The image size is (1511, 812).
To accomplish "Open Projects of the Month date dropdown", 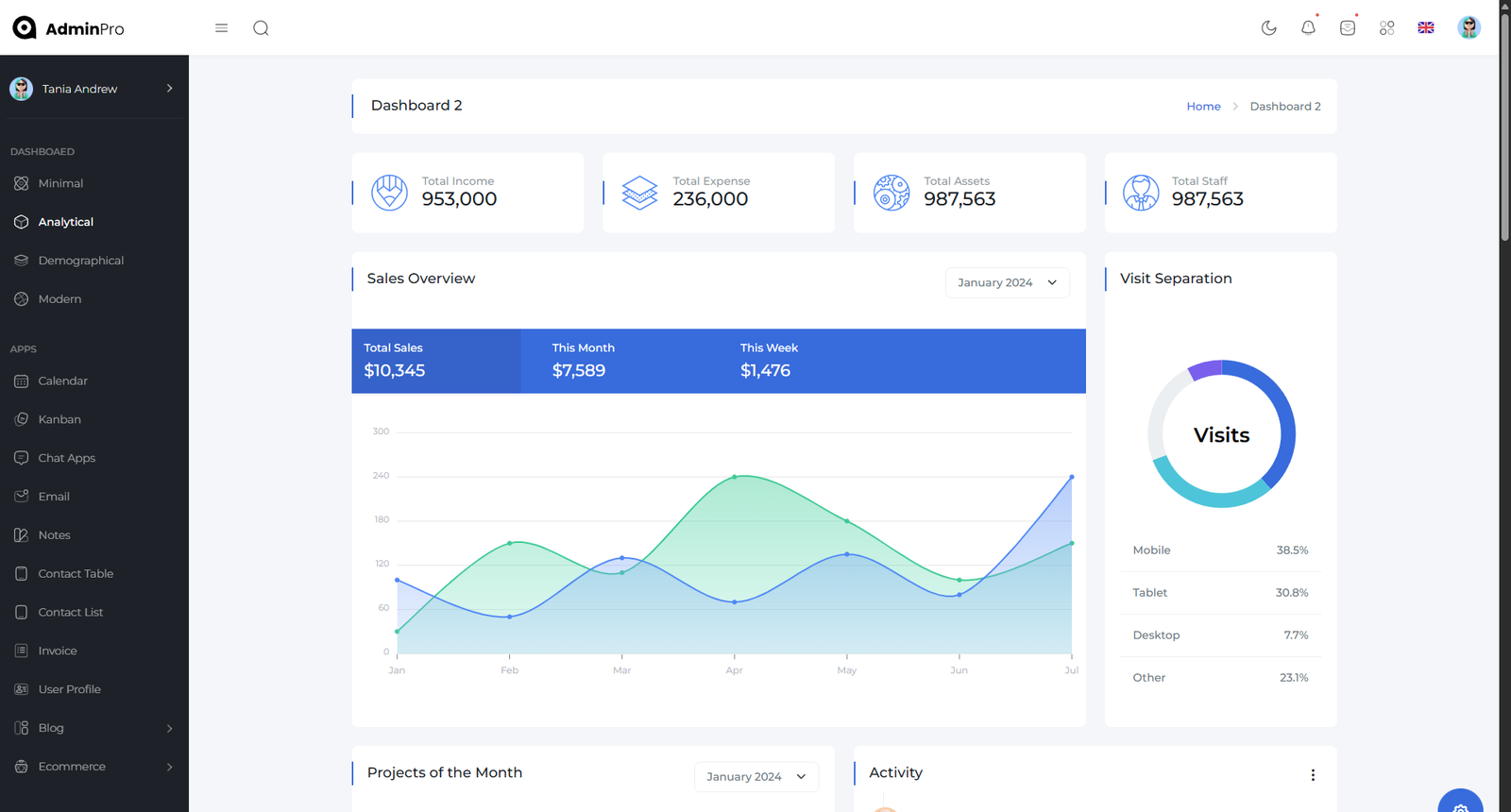I will click(755, 777).
